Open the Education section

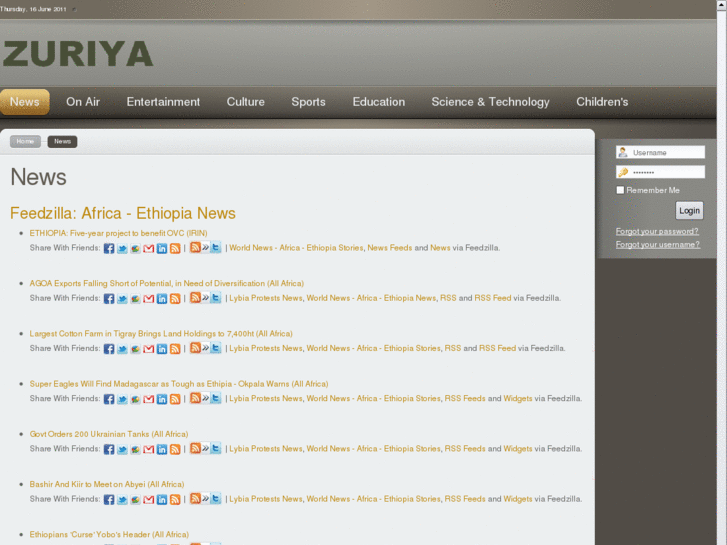click(x=379, y=102)
